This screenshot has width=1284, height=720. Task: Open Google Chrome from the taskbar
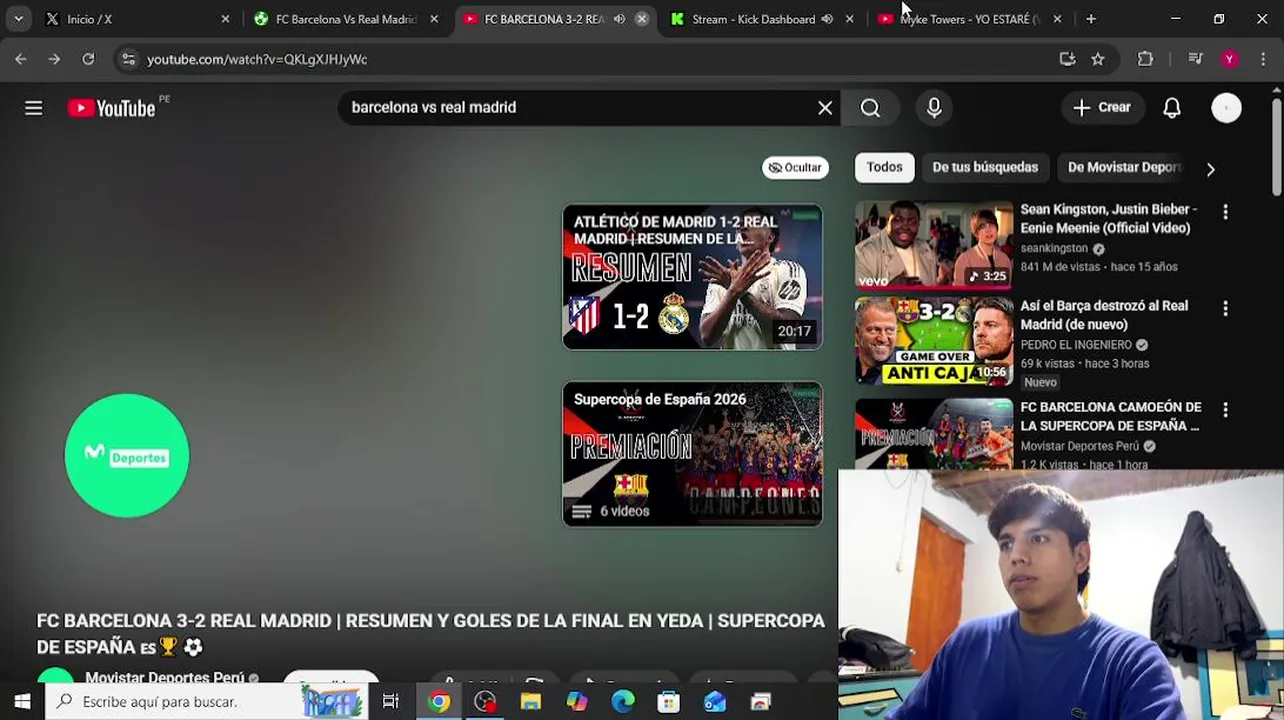(x=439, y=702)
